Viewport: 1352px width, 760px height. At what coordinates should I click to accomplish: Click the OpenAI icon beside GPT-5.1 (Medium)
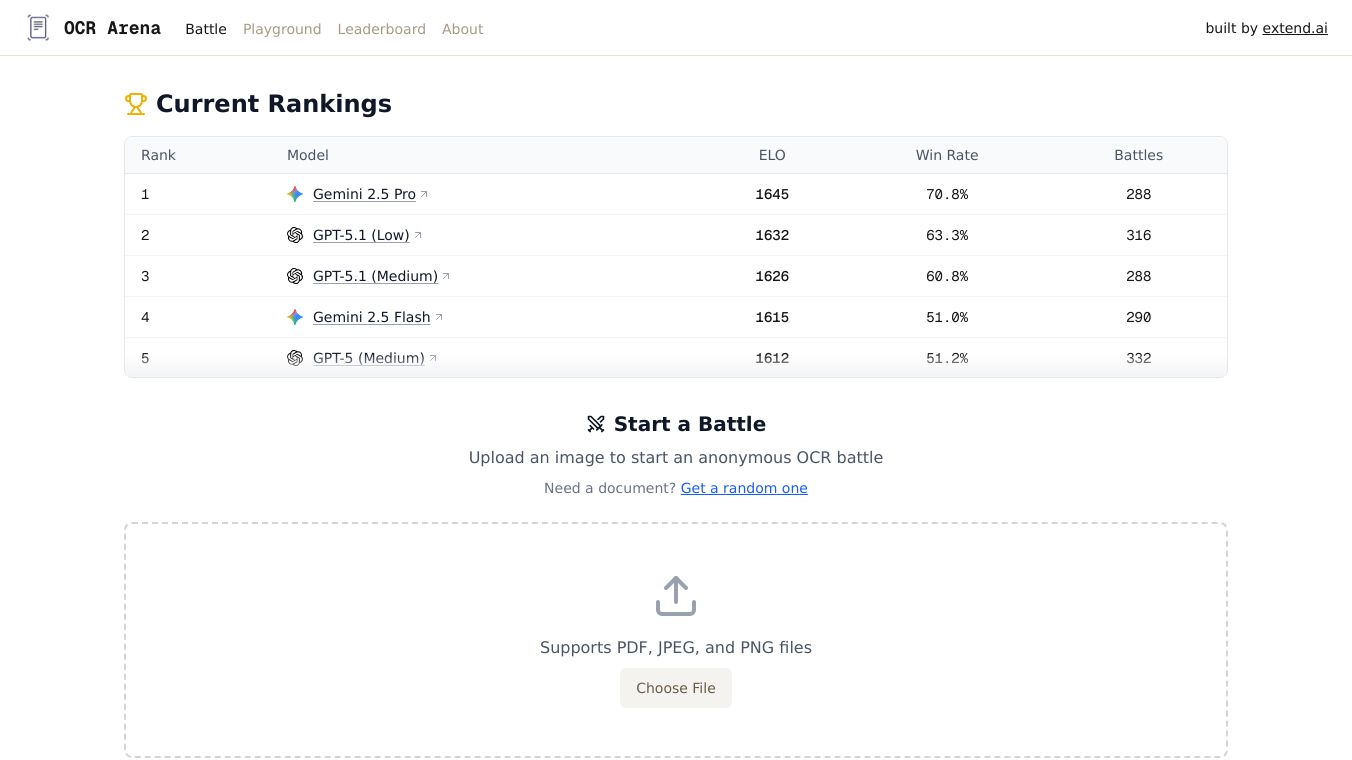(x=295, y=276)
